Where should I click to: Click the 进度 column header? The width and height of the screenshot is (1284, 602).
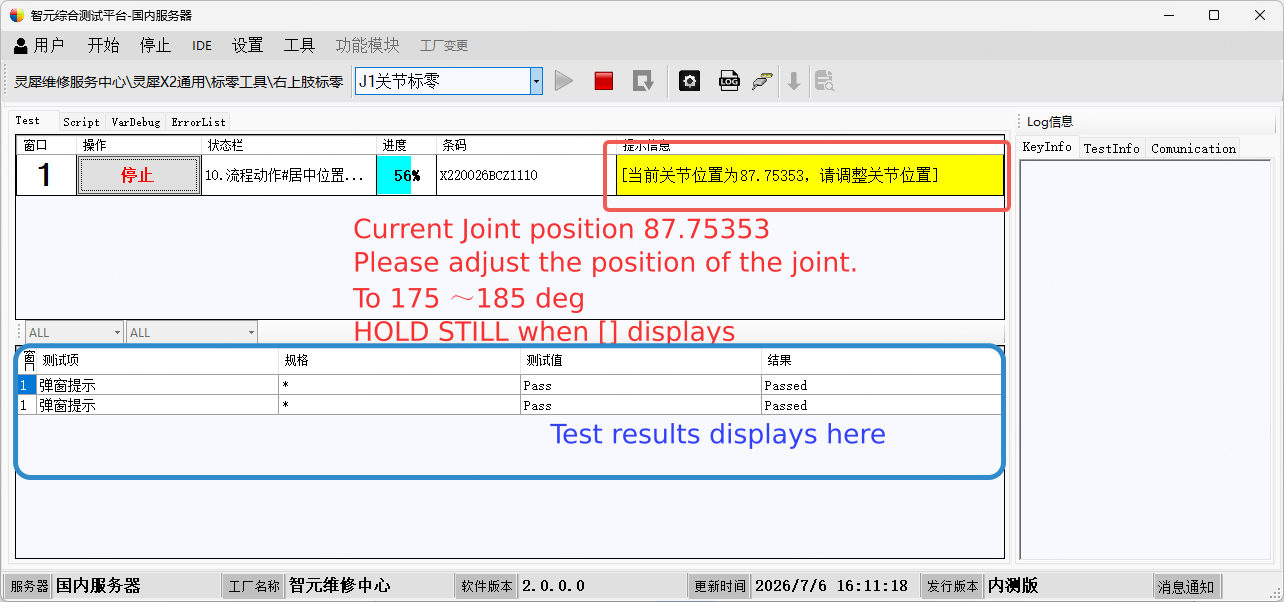click(406, 145)
